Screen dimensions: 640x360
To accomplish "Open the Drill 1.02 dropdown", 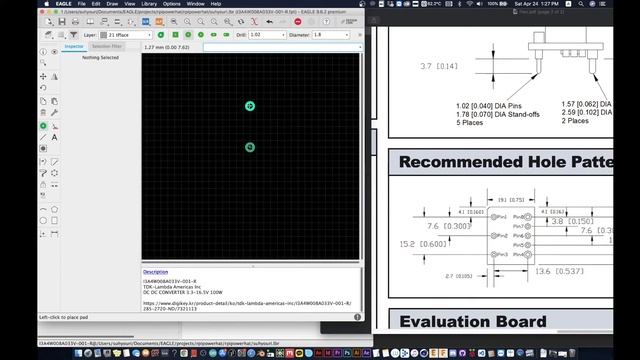I will coord(267,35).
